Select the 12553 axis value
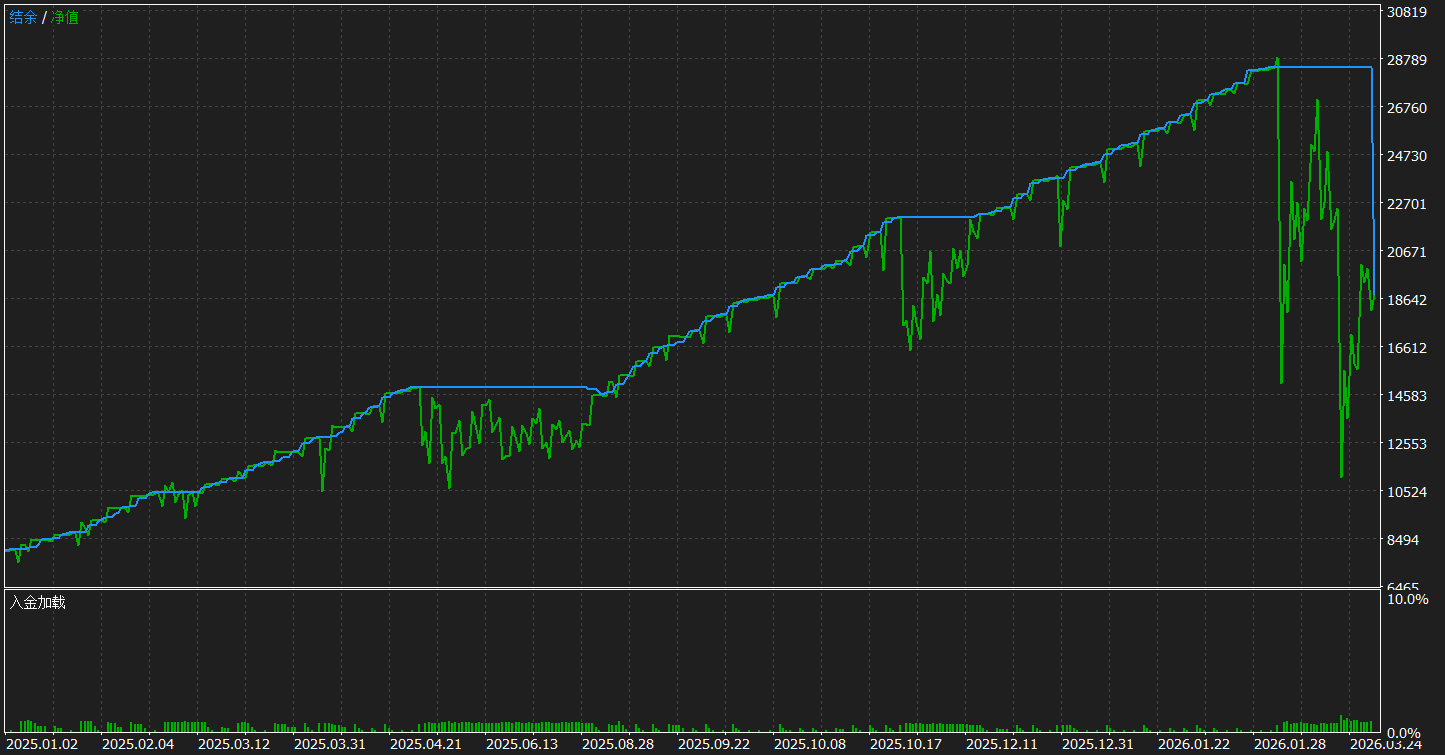Viewport: 1445px width, 755px height. tap(1407, 444)
